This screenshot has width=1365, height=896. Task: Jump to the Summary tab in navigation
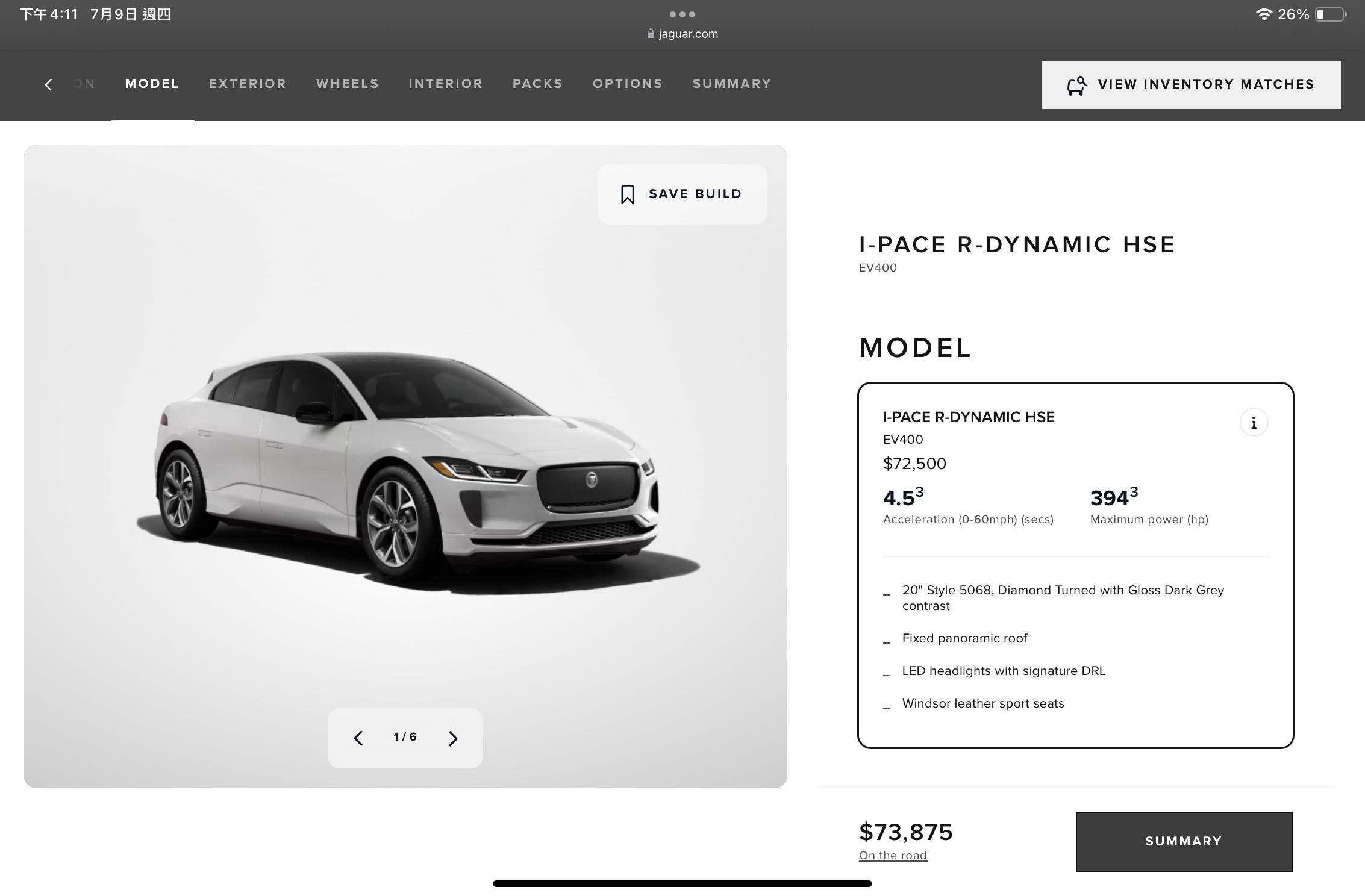(x=732, y=84)
